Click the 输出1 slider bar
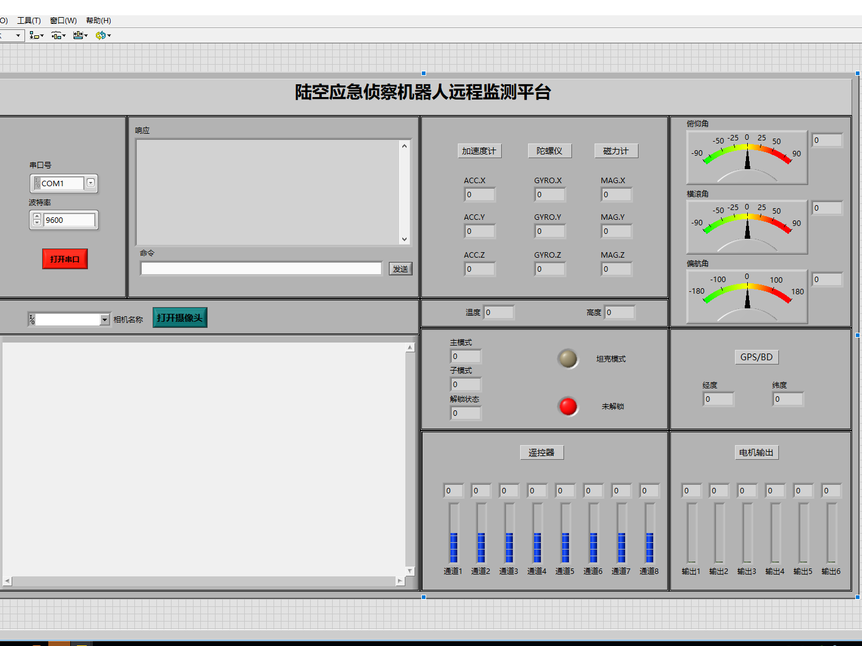Image resolution: width=862 pixels, height=646 pixels. (x=691, y=533)
